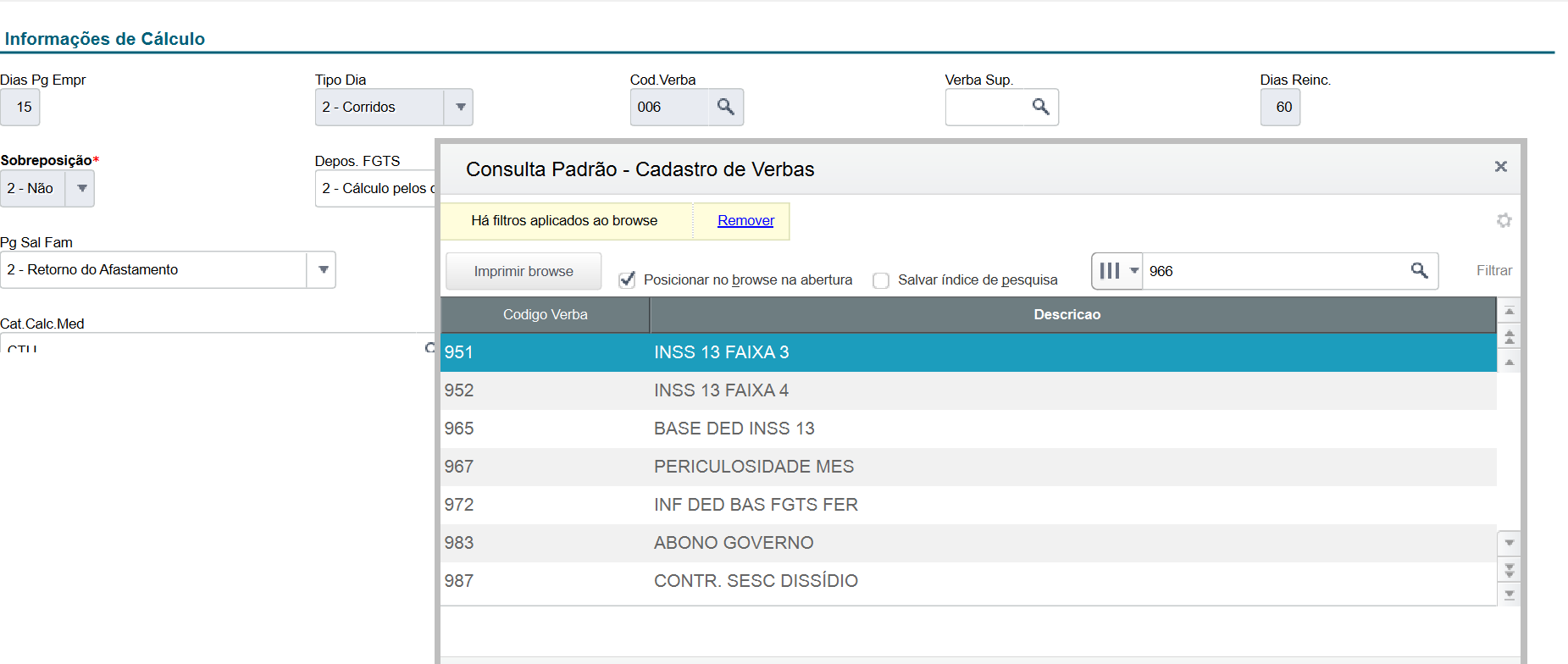Toggle Posicionar no browse na abertura

coord(627,279)
